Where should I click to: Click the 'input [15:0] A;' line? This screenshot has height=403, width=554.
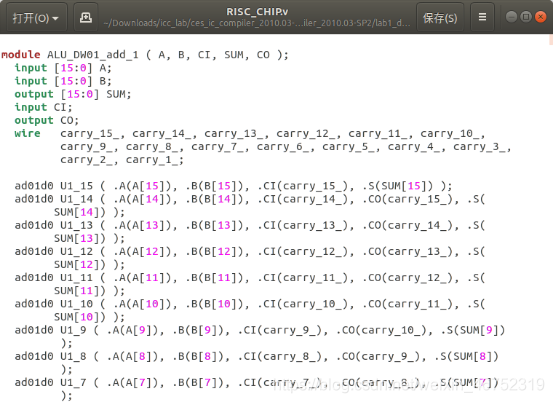pyautogui.click(x=63, y=68)
